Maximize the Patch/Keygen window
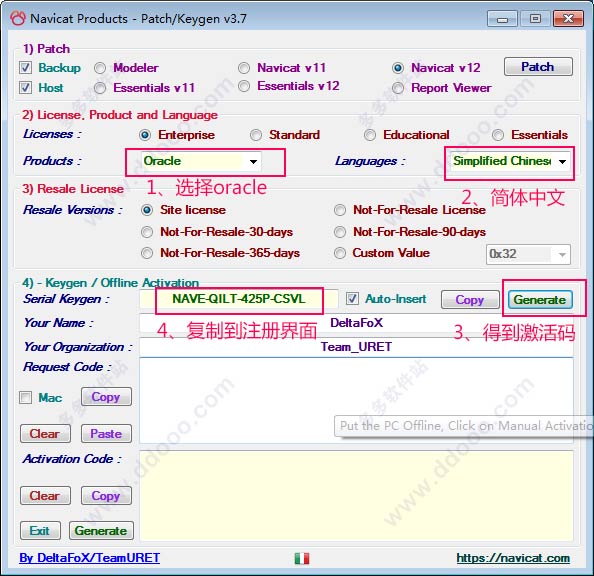Image resolution: width=594 pixels, height=576 pixels. point(535,19)
